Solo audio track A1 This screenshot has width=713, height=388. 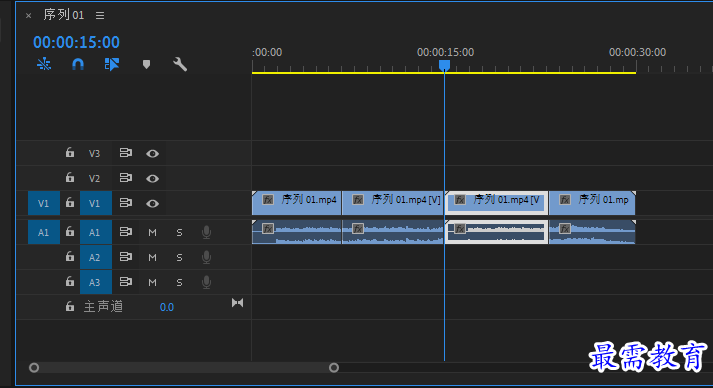click(x=179, y=233)
